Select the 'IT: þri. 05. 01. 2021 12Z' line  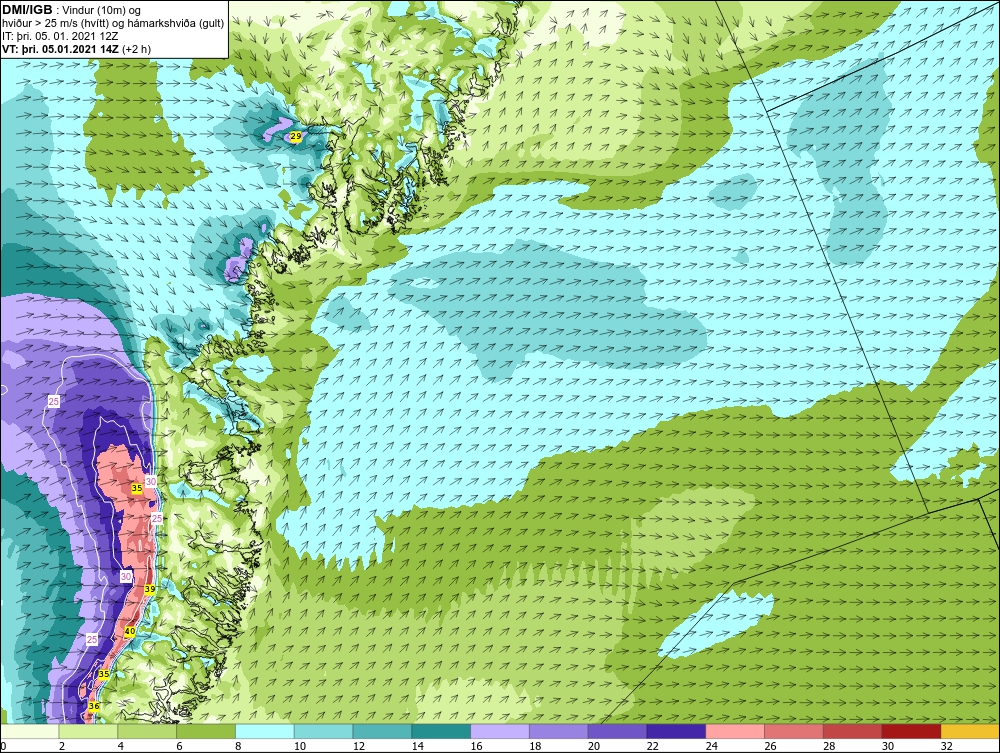61,36
